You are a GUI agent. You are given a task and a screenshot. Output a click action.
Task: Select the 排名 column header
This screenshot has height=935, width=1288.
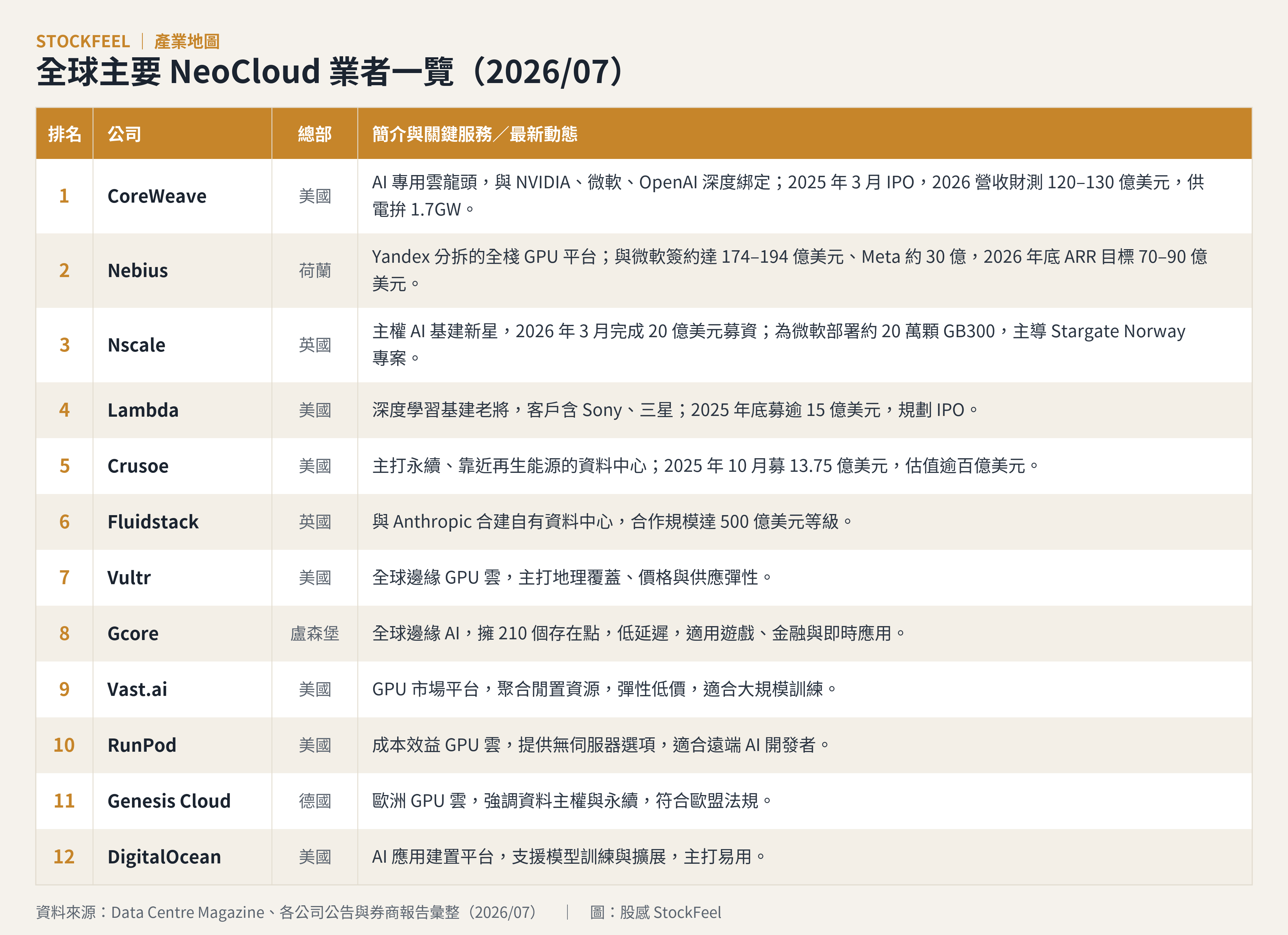tap(65, 134)
